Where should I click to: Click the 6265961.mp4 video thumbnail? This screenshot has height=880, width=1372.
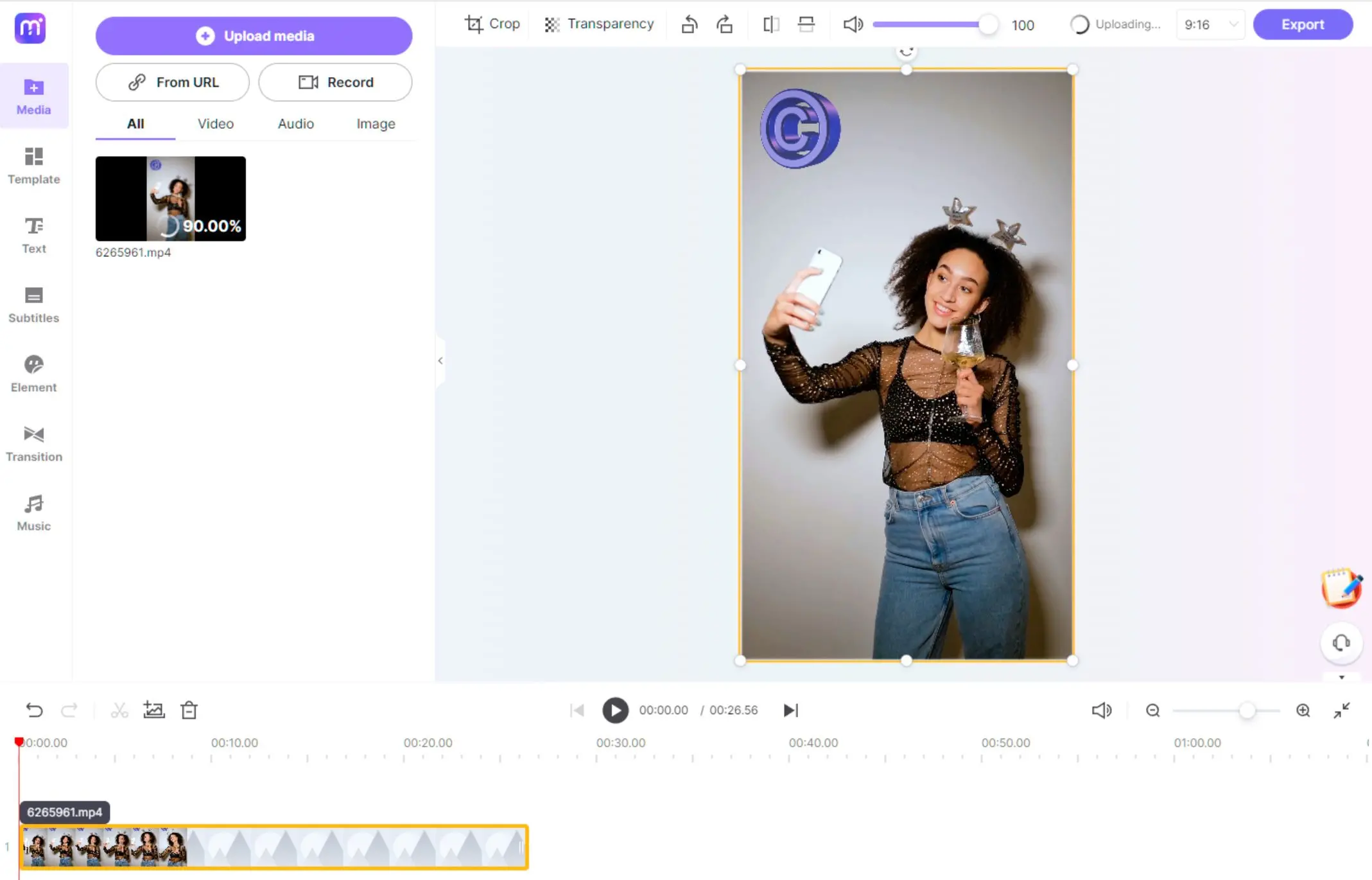pyautogui.click(x=170, y=198)
